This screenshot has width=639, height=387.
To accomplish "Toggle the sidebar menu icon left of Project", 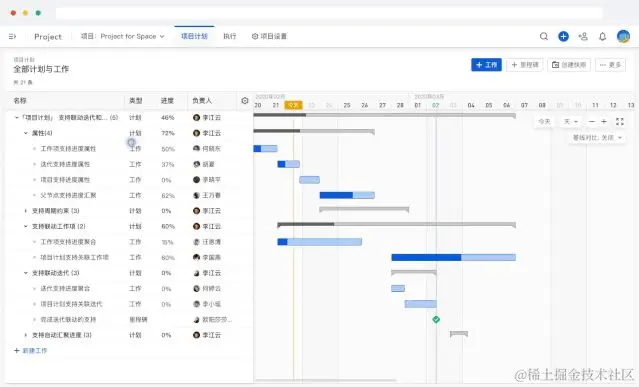I will (12, 36).
